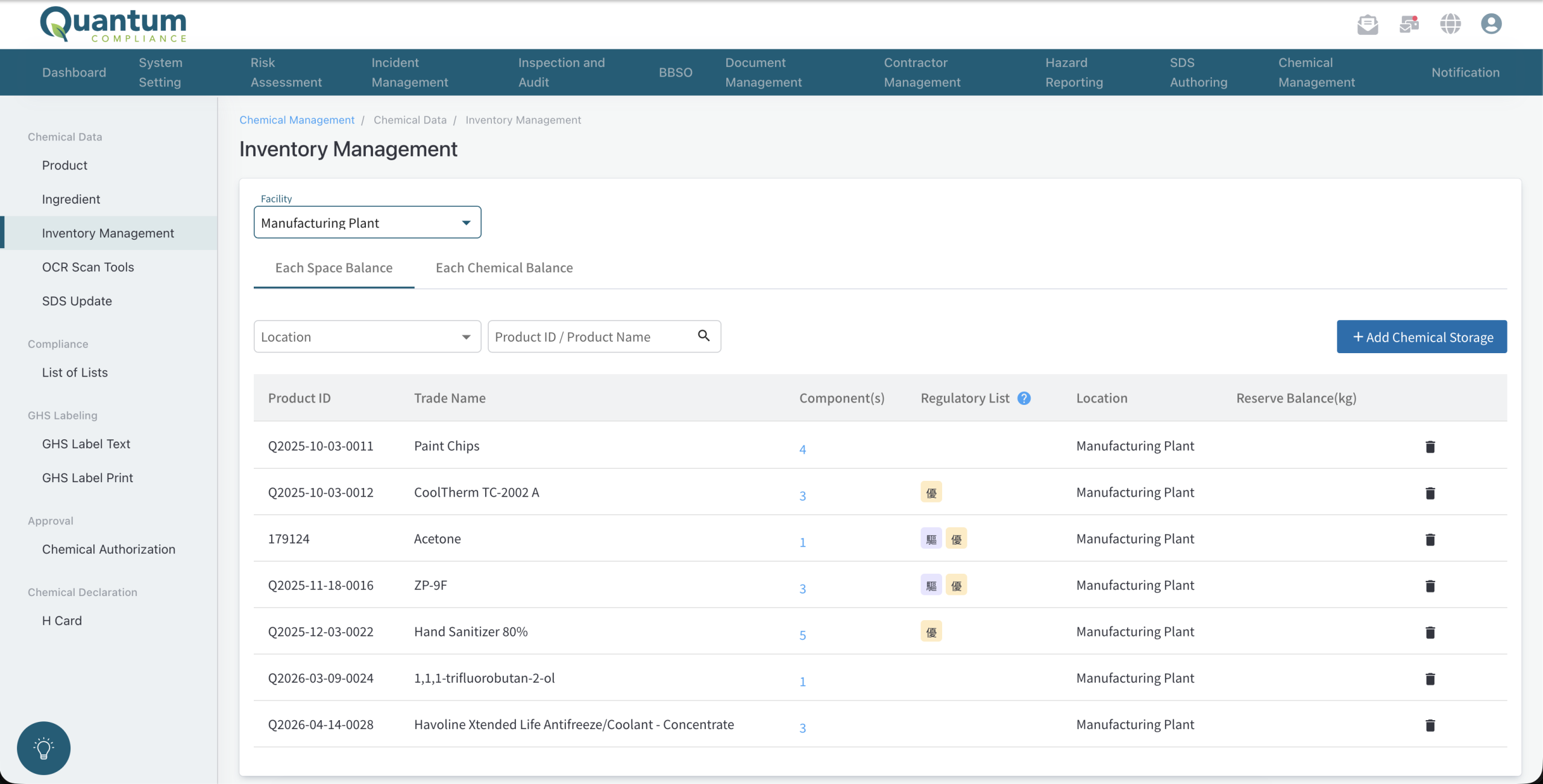
Task: Click the purple regulatory badge for ZP-9F
Action: [931, 585]
